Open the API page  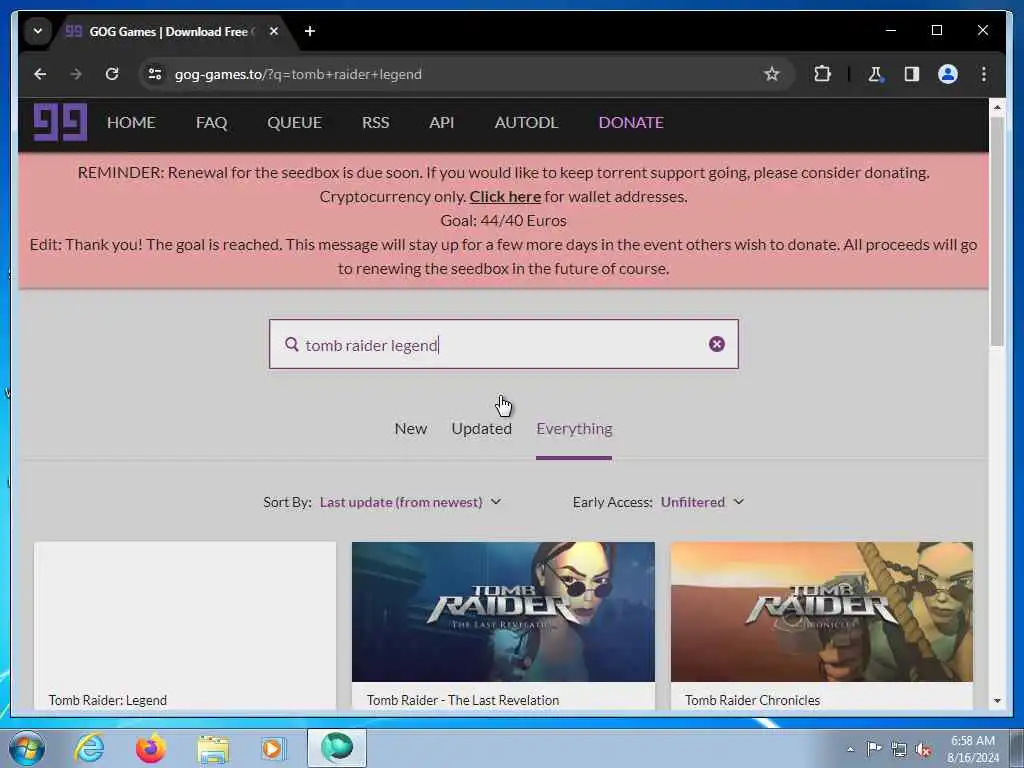pos(441,123)
